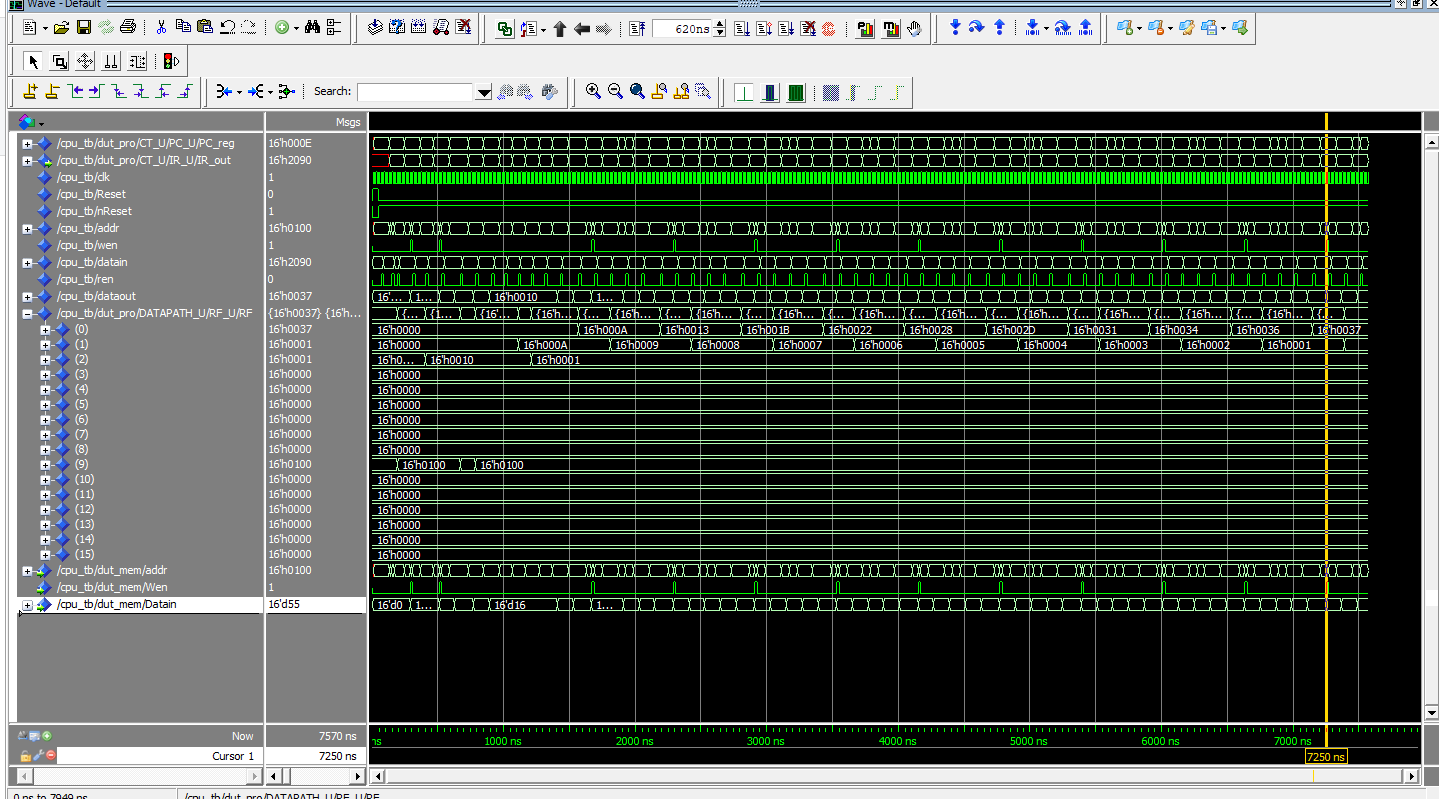Image resolution: width=1439 pixels, height=799 pixels.
Task: Click the Zoom Out magnifier icon
Action: [x=615, y=91]
